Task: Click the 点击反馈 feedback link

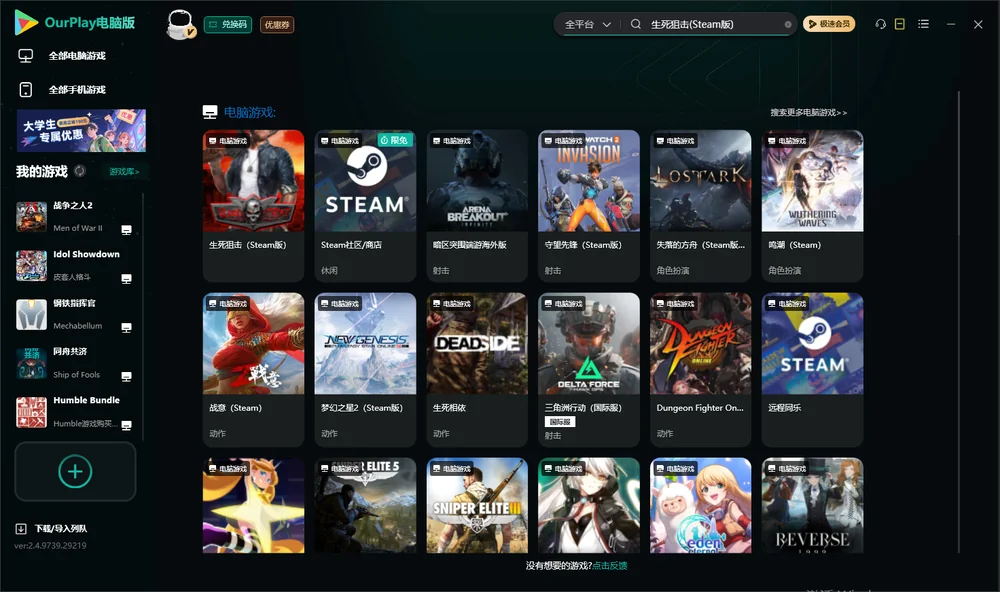Action: coord(610,566)
